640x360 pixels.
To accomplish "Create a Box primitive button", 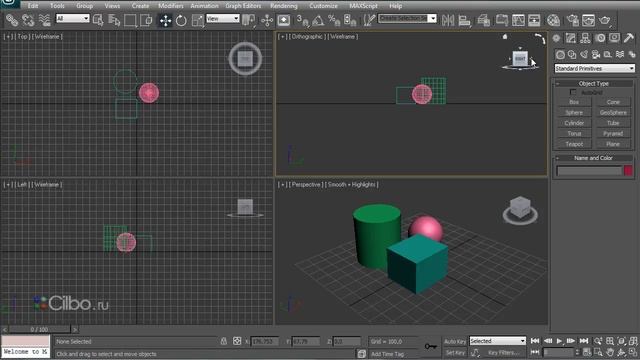I will (574, 102).
